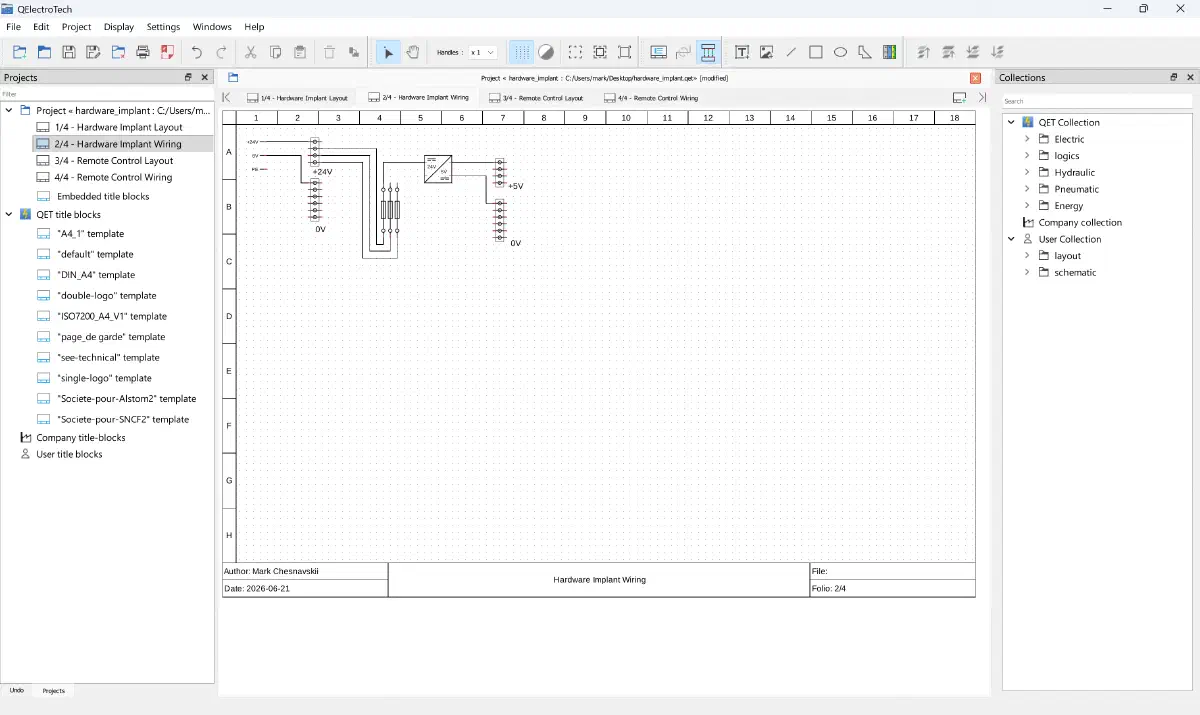Screen dimensions: 1200x715
Task: Toggle the black/white background button
Action: 546,52
